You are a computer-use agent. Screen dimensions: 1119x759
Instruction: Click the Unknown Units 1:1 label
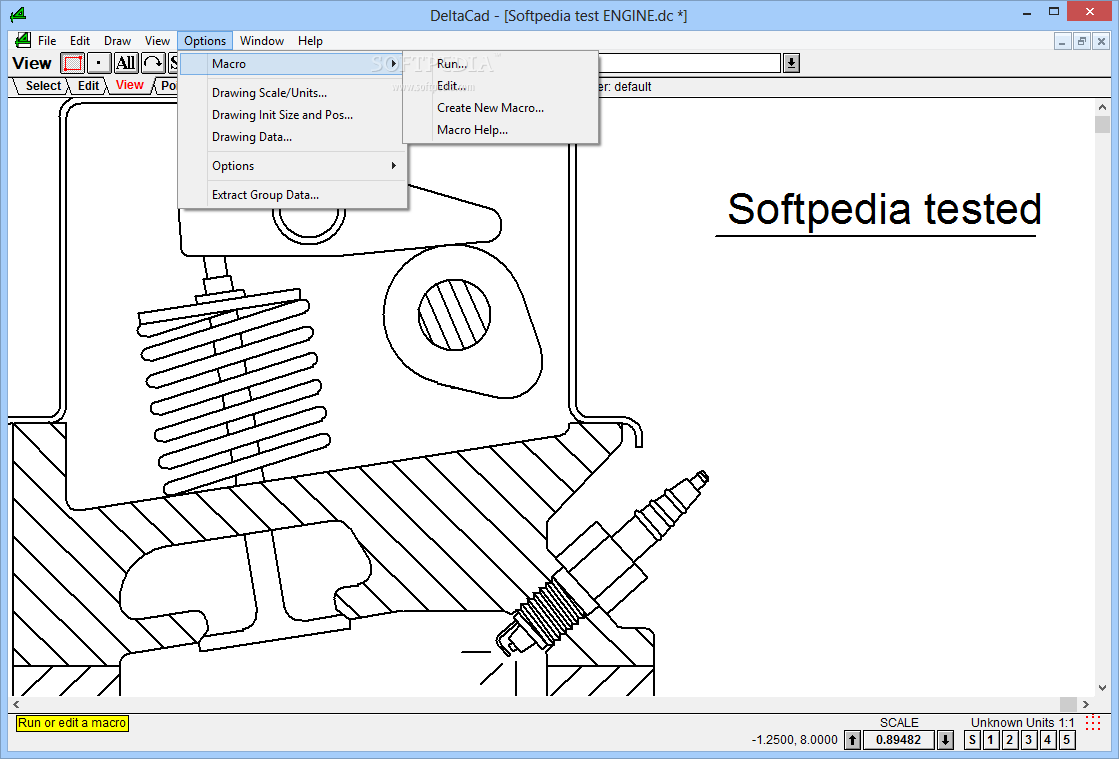point(1022,723)
